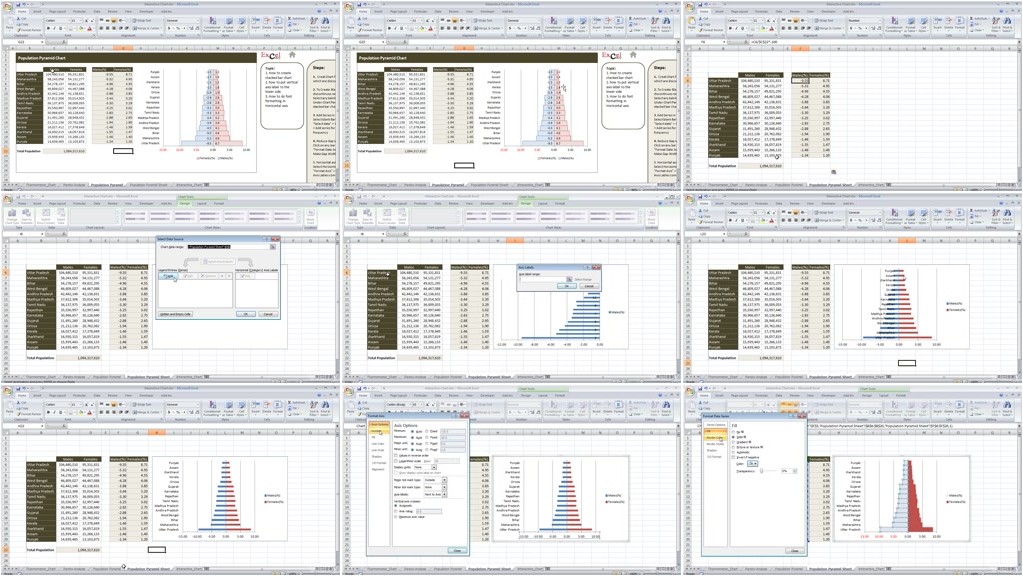Screen dimensions: 1023x576
Task: Click OK in Select Data Source dialog
Action: click(x=245, y=314)
